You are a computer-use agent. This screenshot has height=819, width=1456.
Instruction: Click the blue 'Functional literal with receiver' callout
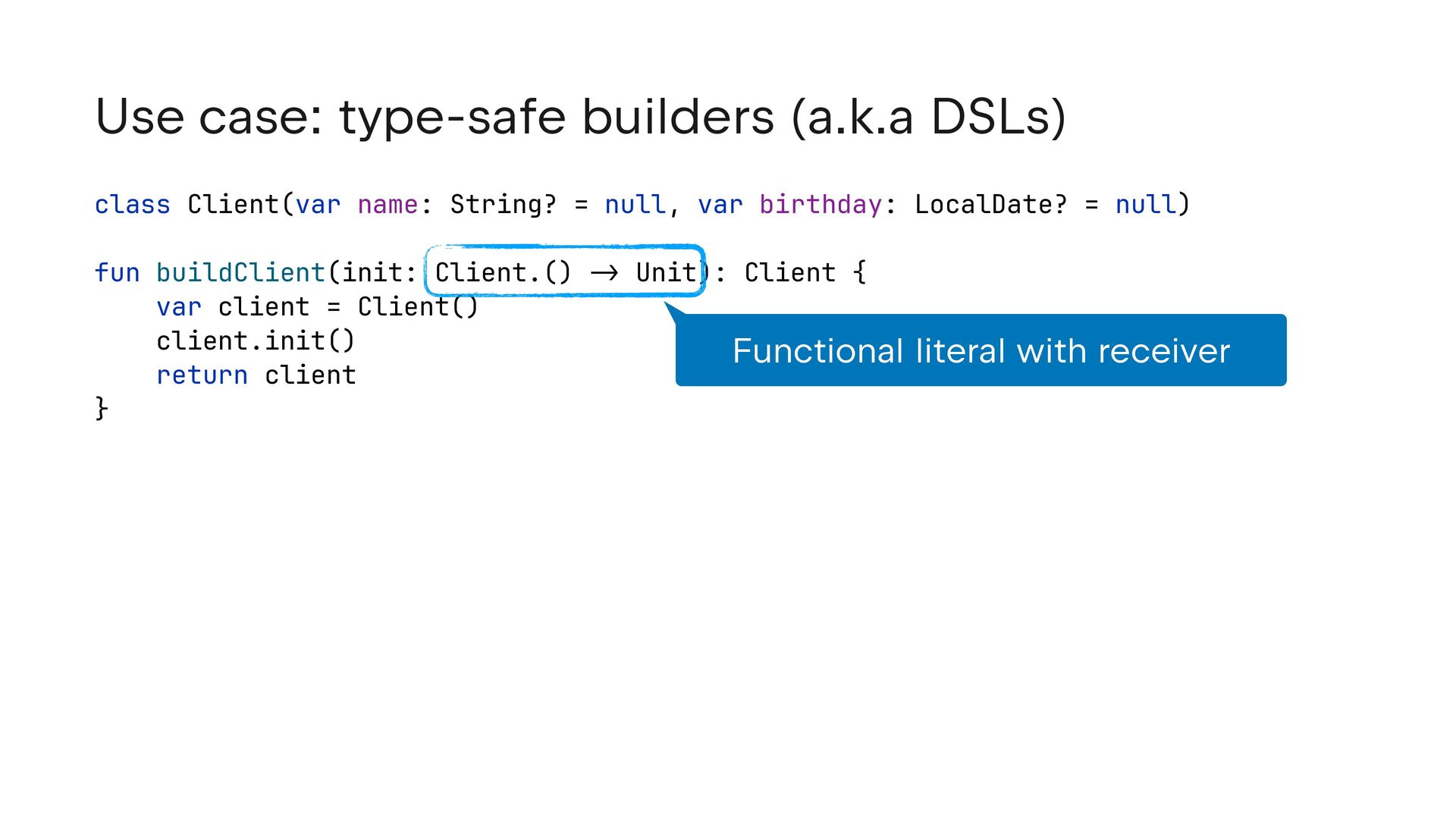tap(981, 350)
